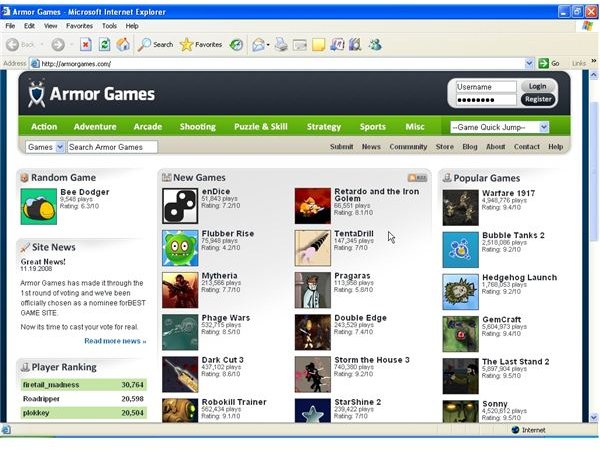Select the Arcade category
This screenshot has width=600, height=450.
pos(148,127)
